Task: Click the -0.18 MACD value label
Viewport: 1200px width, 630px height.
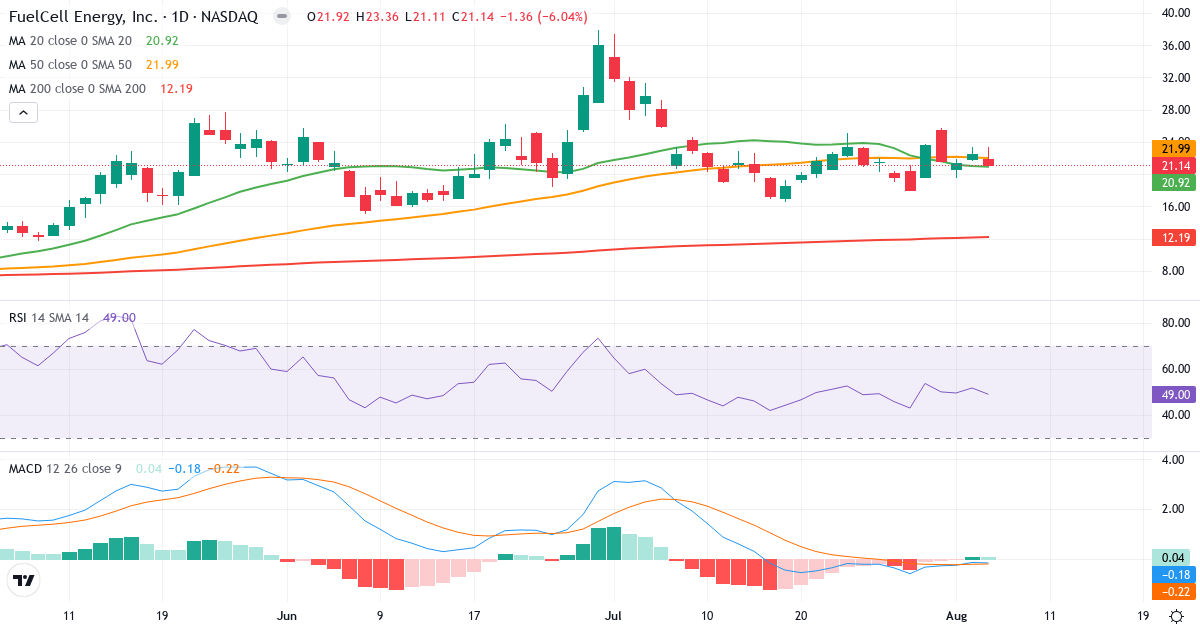Action: [x=1174, y=574]
